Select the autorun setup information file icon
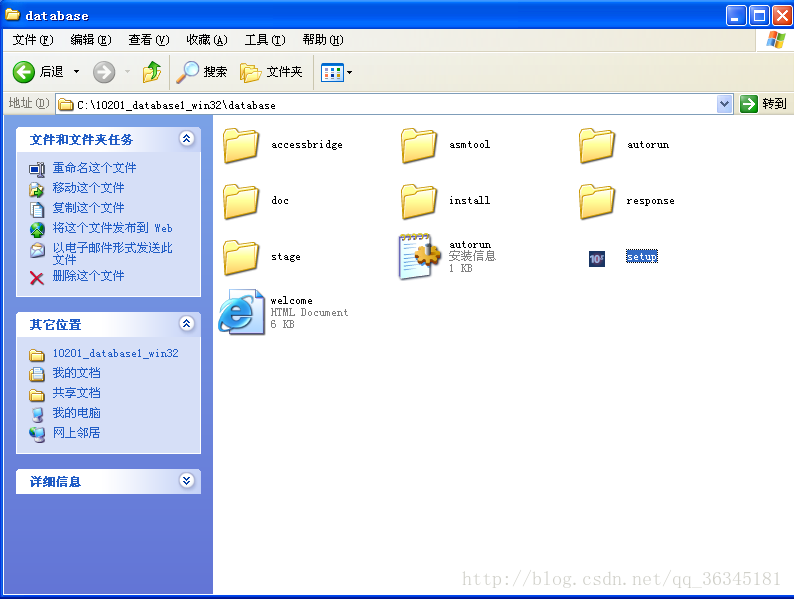 click(x=420, y=257)
